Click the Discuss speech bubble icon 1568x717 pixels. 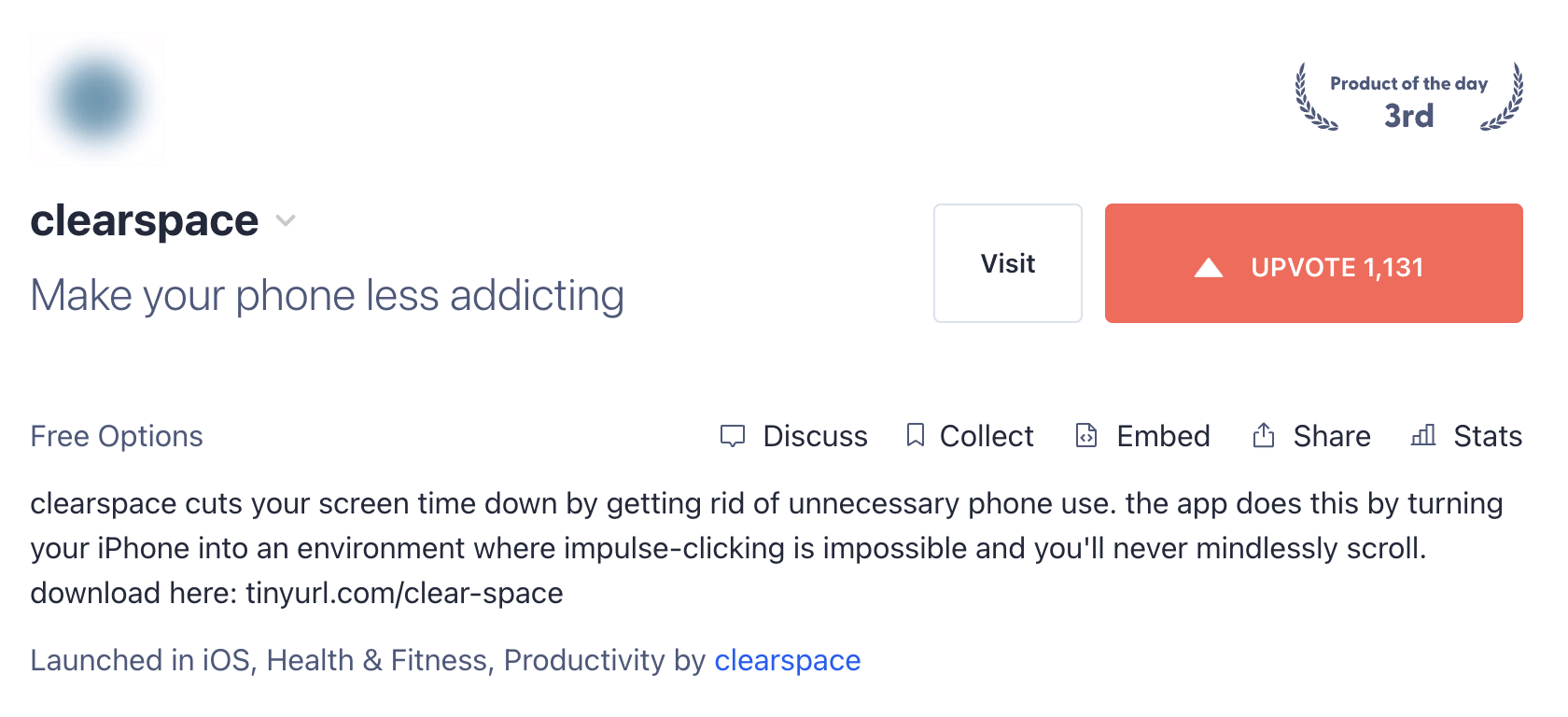point(733,436)
